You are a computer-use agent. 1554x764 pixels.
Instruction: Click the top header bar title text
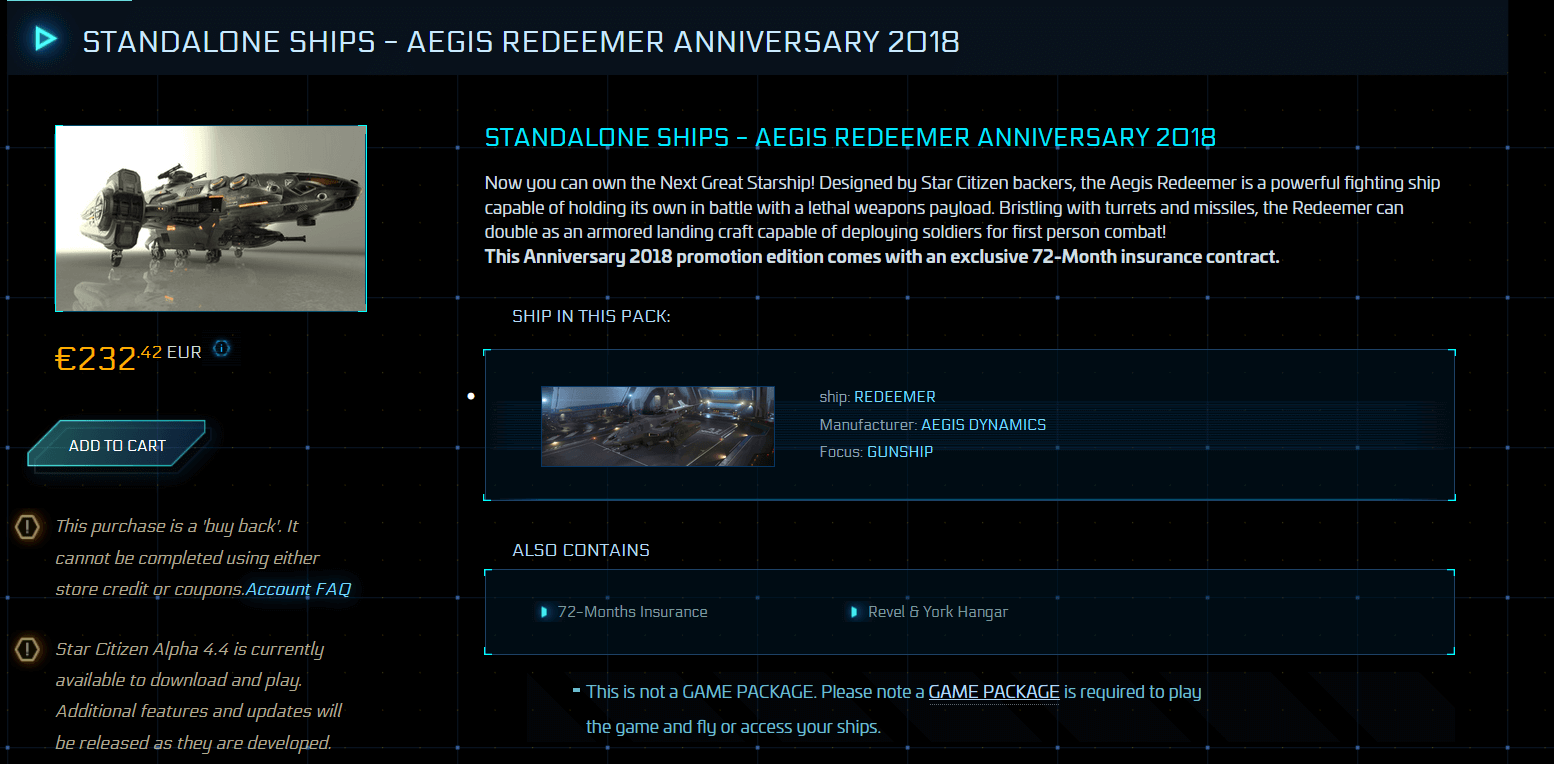520,41
